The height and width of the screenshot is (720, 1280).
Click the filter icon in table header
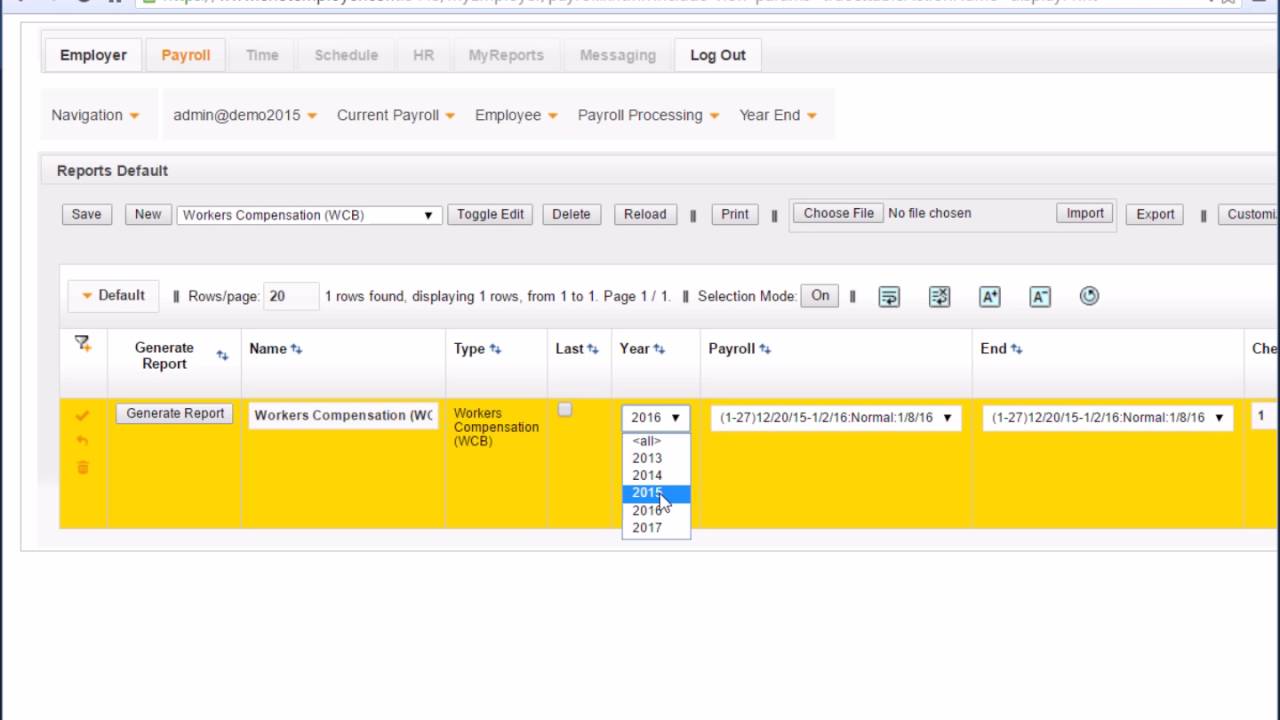click(x=83, y=343)
